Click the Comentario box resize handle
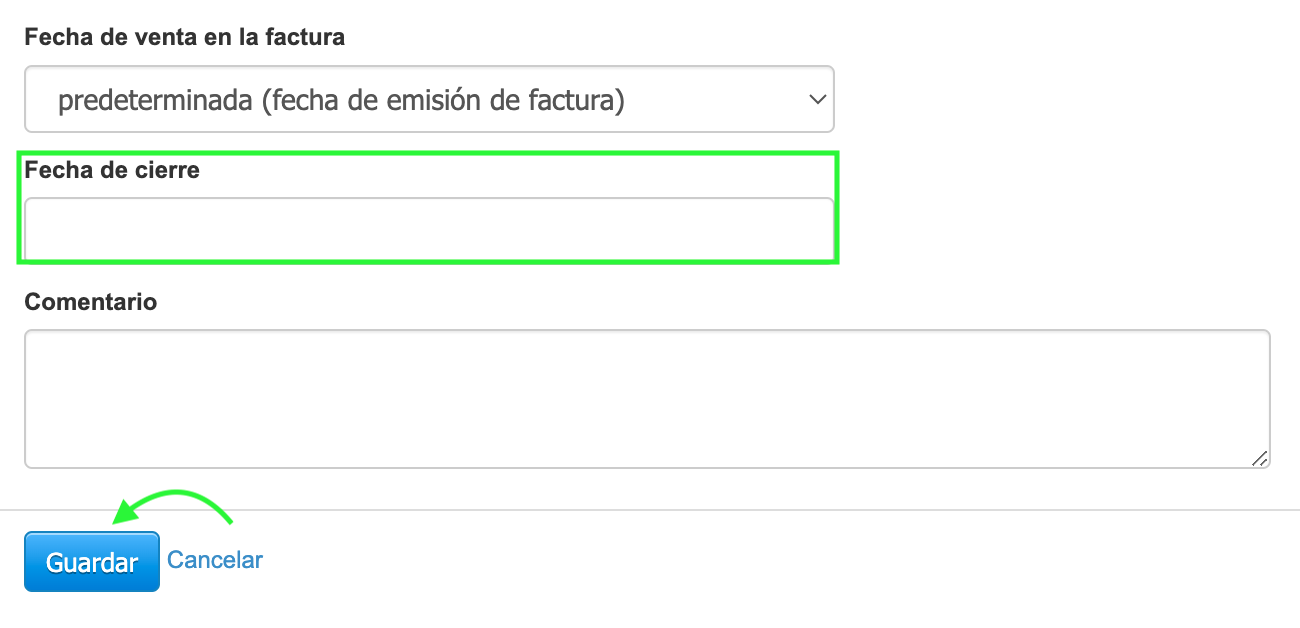 (x=1259, y=458)
